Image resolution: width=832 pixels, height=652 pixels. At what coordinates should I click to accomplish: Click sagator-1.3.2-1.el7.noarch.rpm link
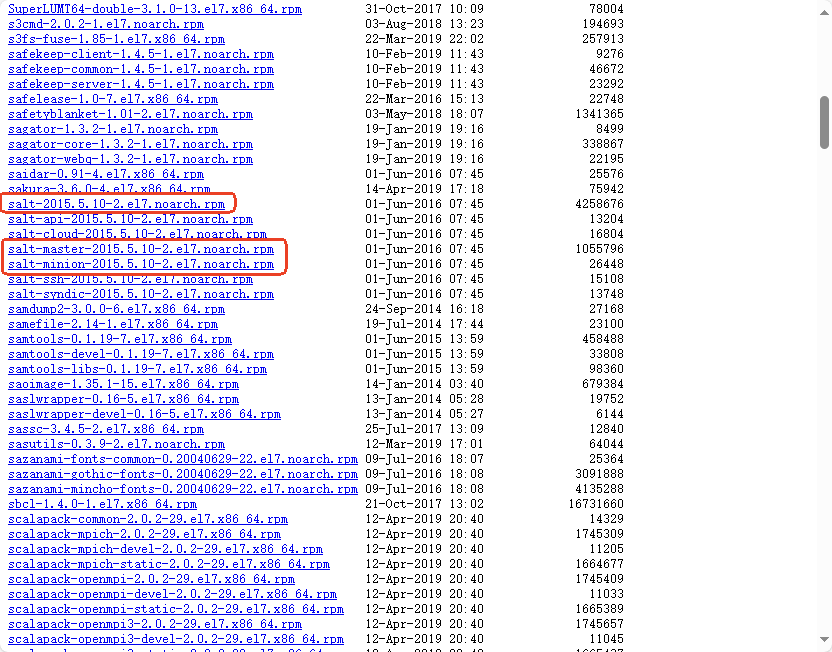click(x=113, y=129)
